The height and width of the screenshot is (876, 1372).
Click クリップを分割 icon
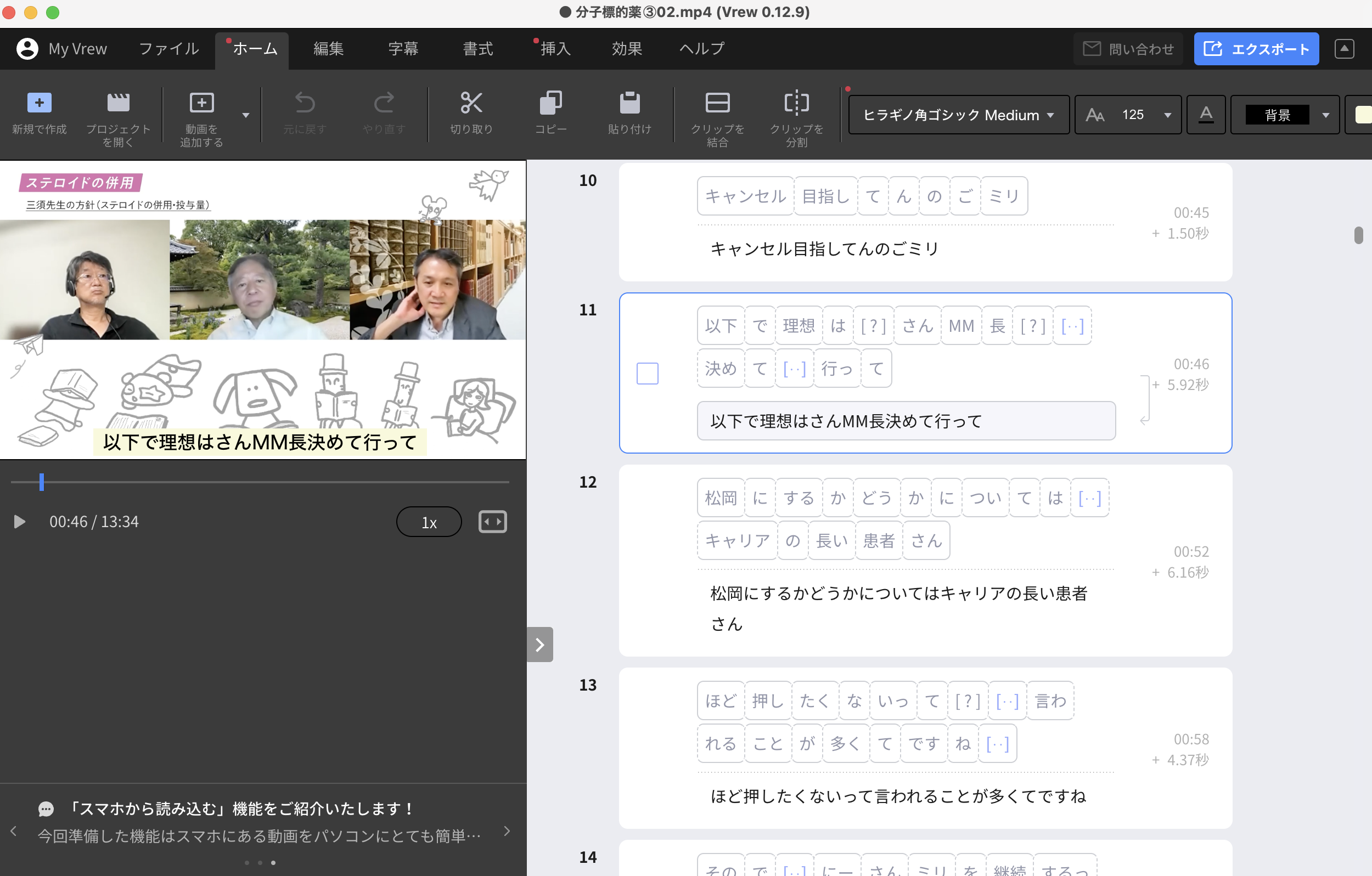[x=796, y=103]
